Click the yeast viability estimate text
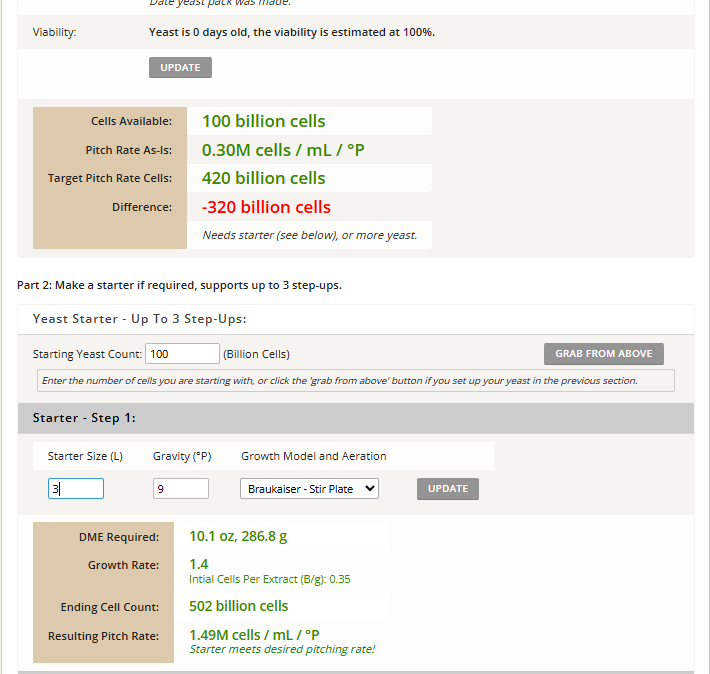This screenshot has height=674, width=710. (291, 32)
